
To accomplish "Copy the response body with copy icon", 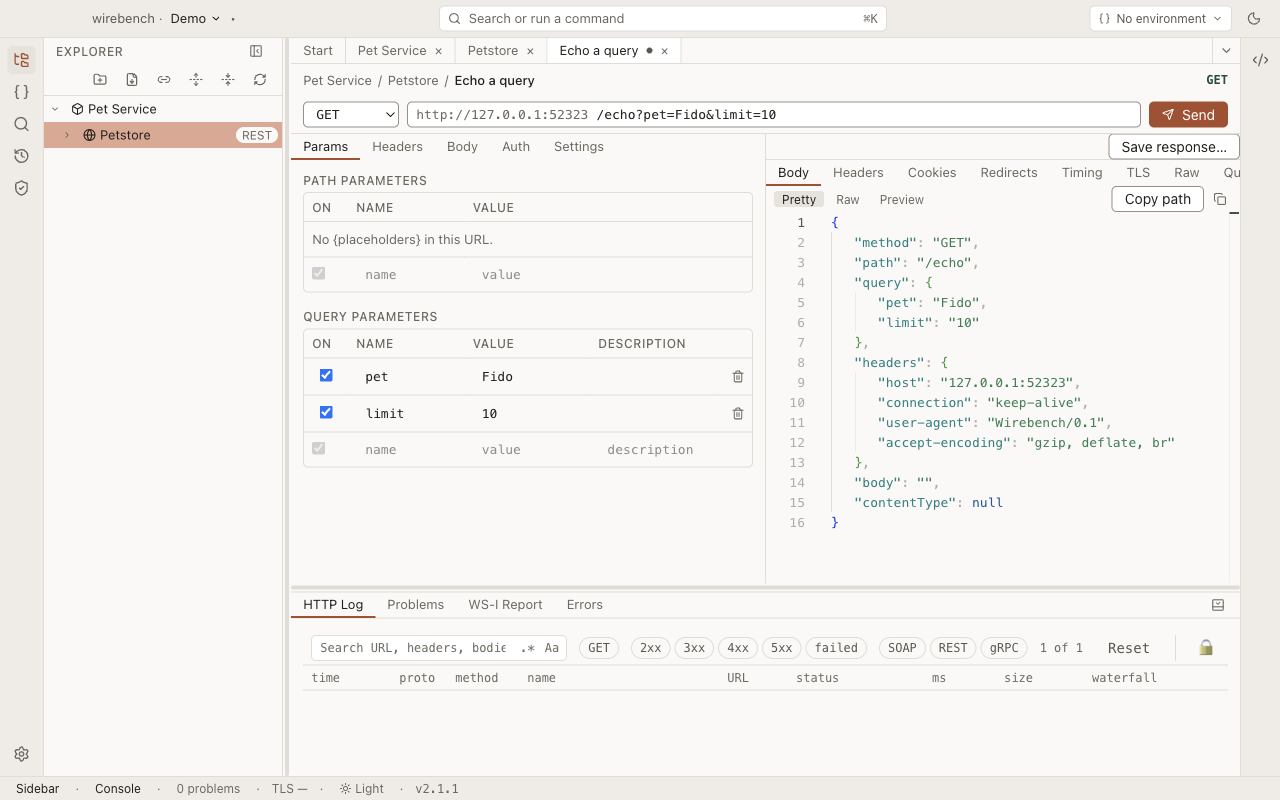I will [x=1220, y=199].
